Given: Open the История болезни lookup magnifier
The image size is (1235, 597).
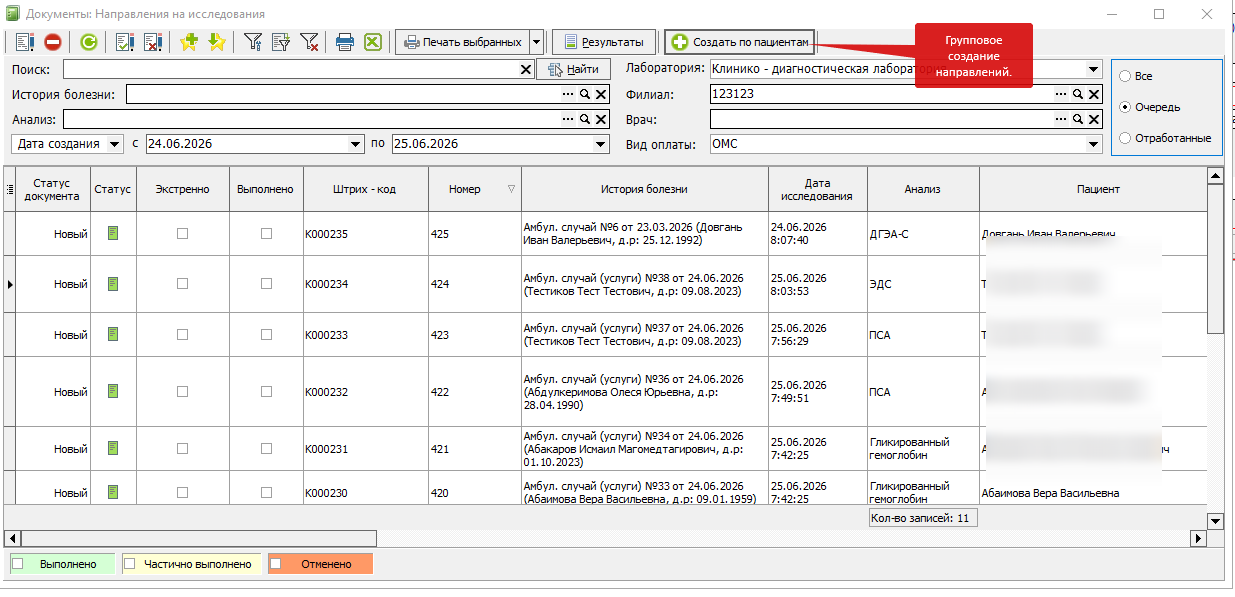Looking at the screenshot, I should 585,94.
